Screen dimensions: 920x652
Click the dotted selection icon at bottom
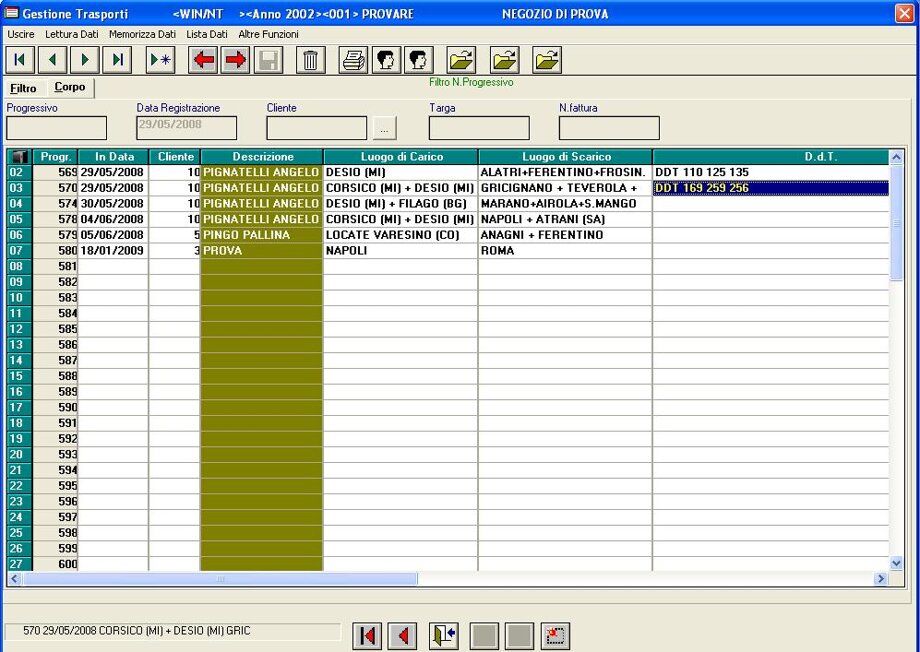pyautogui.click(x=555, y=635)
